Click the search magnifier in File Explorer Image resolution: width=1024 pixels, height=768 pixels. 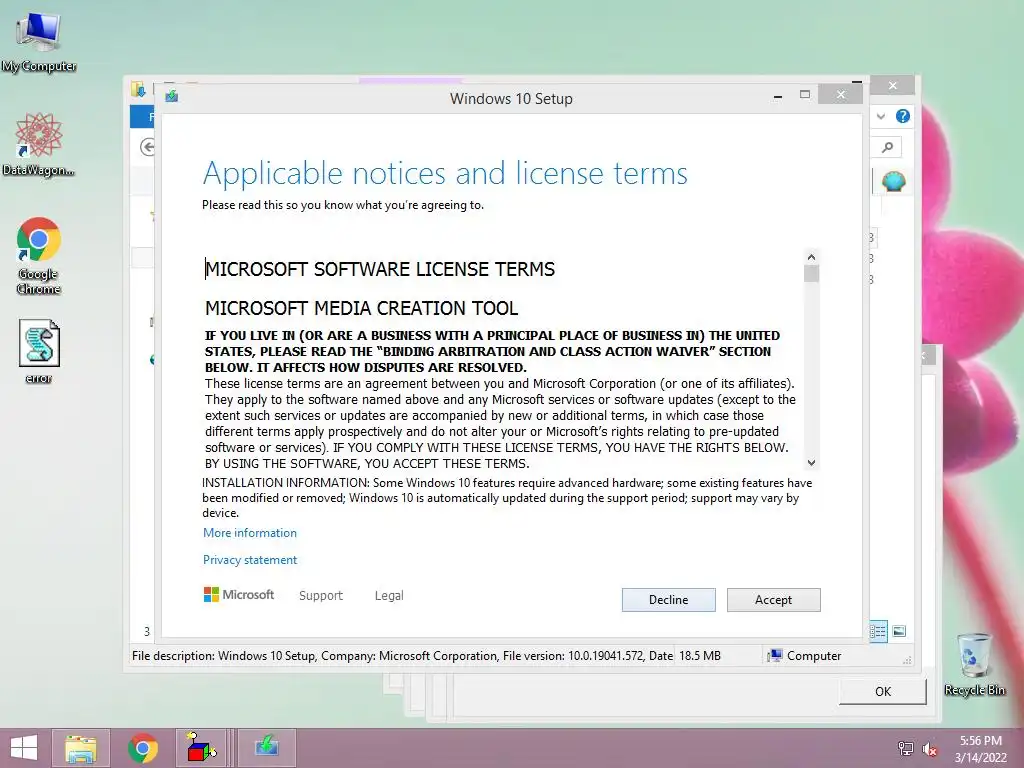(x=887, y=147)
